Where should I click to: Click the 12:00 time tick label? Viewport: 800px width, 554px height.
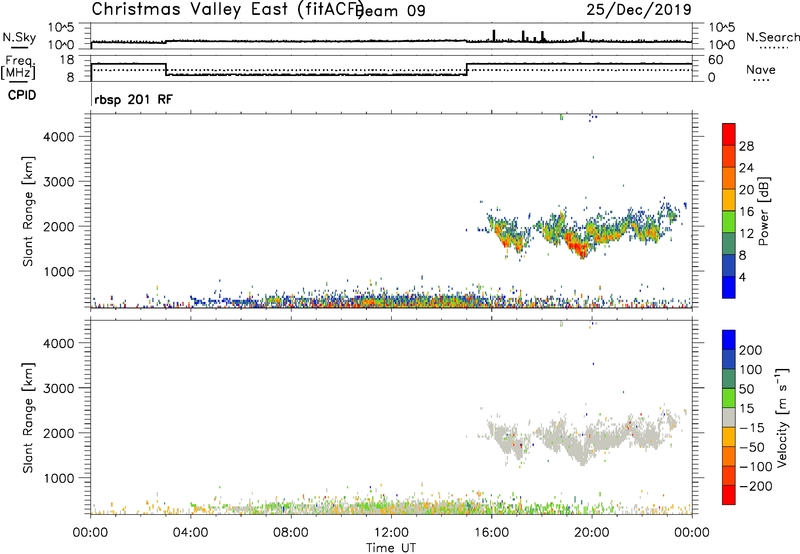pyautogui.click(x=391, y=533)
